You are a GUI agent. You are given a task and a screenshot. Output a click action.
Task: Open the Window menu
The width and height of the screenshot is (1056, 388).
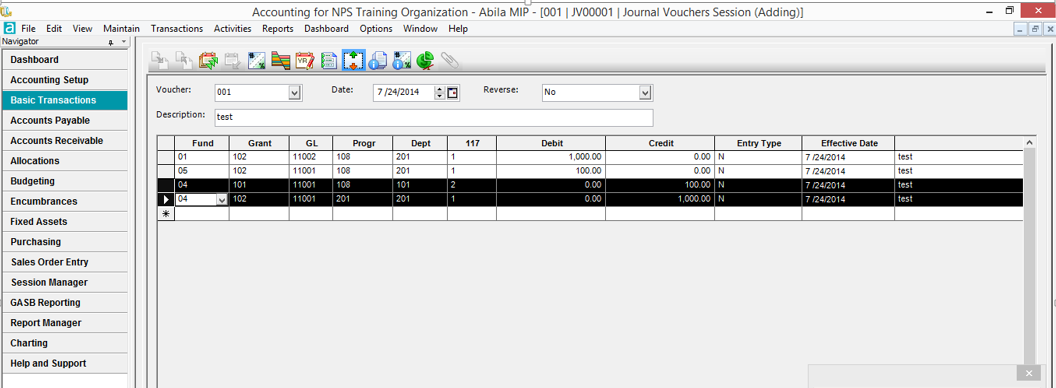click(420, 28)
